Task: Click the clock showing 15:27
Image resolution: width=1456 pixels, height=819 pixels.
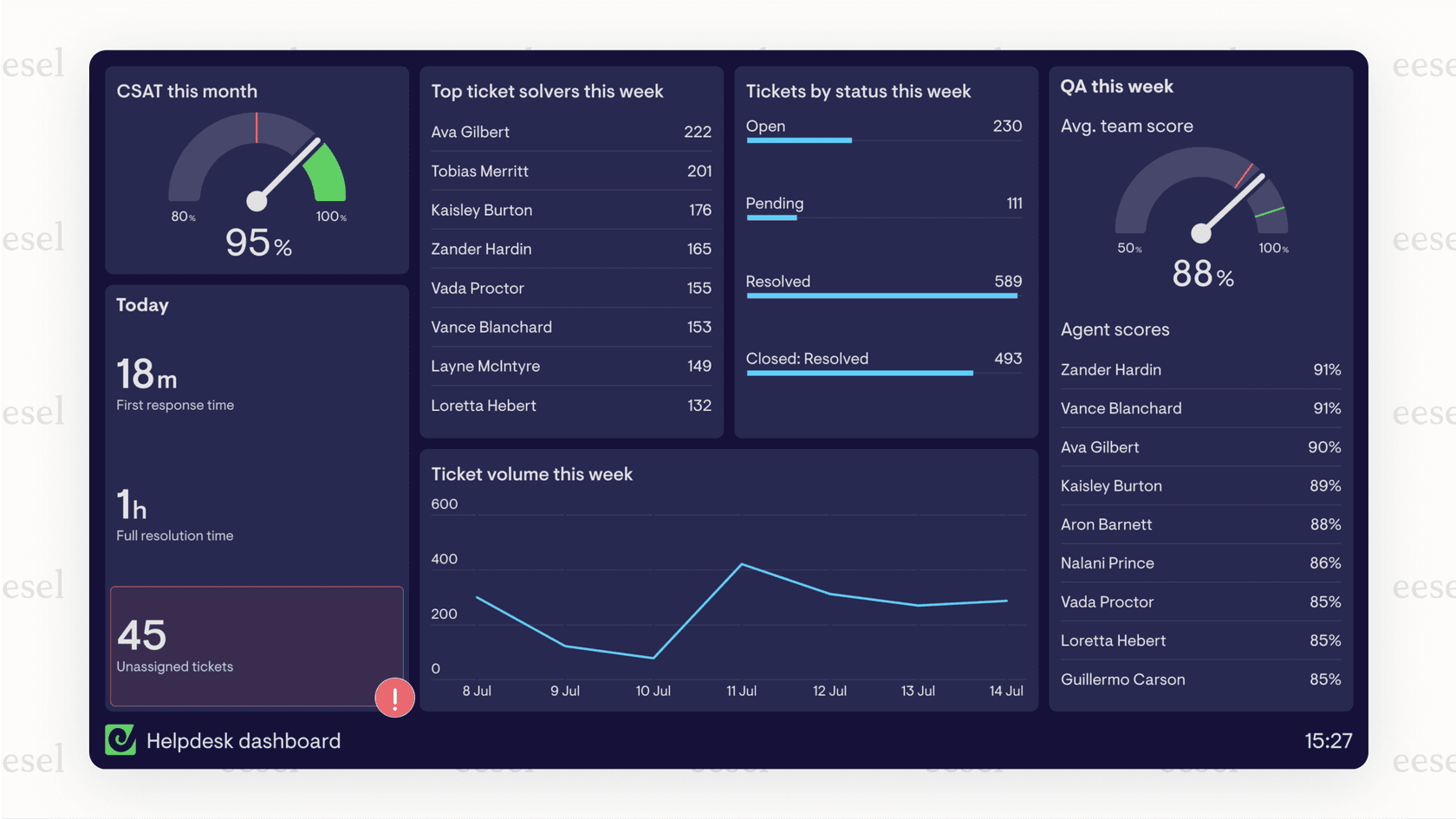Action: pyautogui.click(x=1329, y=741)
